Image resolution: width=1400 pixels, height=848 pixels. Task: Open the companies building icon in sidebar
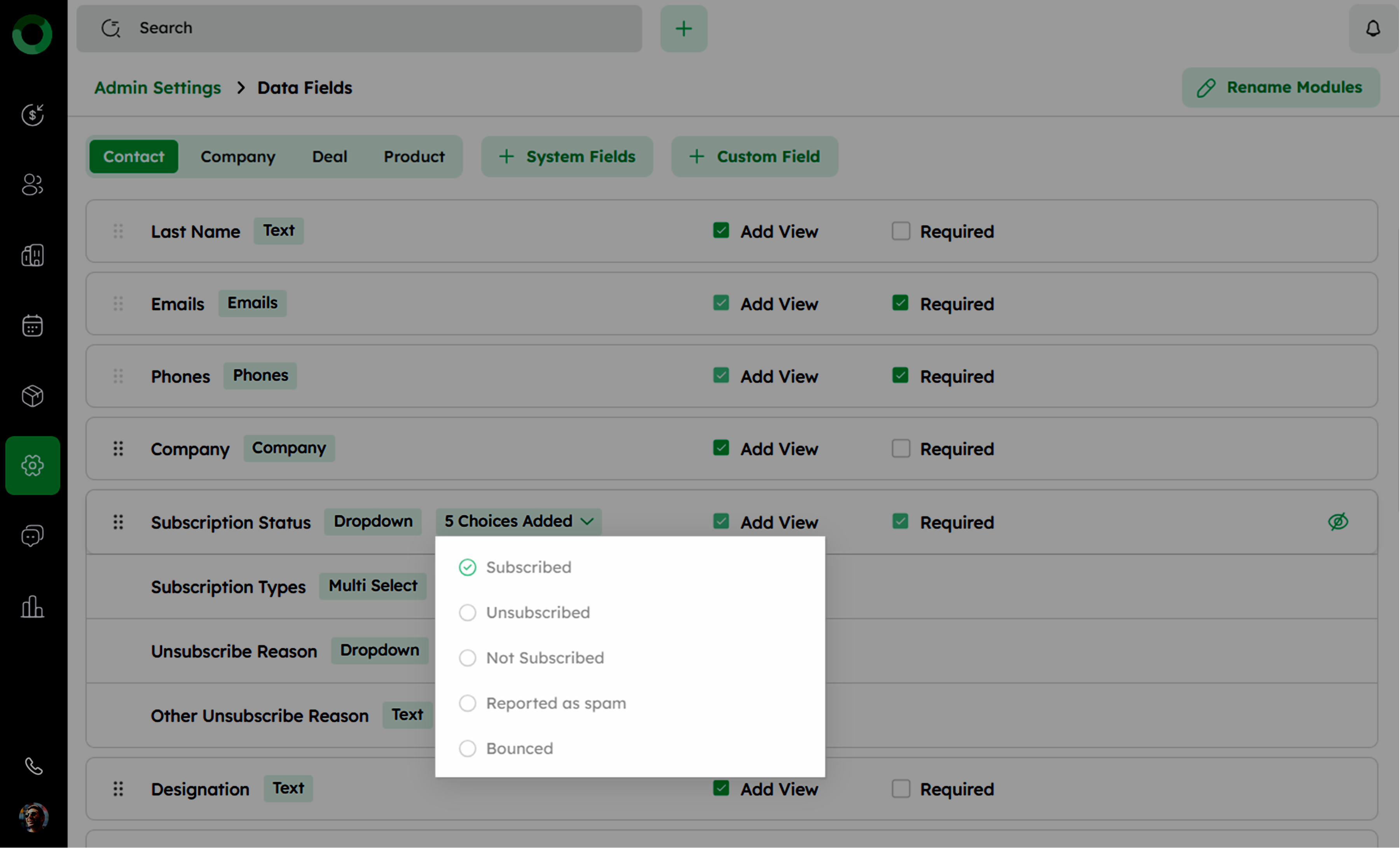pos(32,255)
